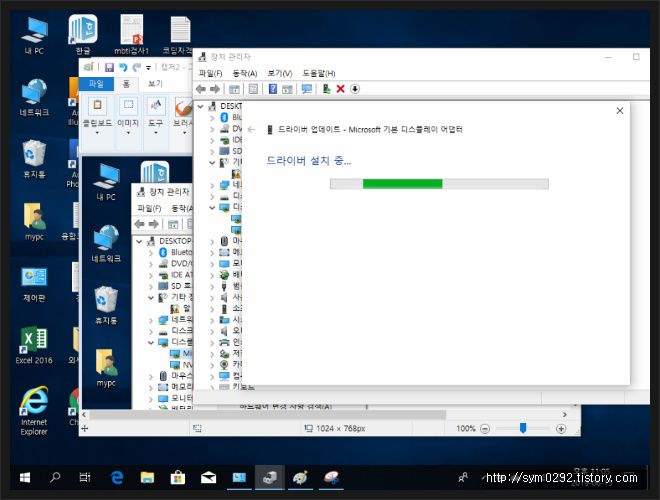Open the Properties sheet icon in Device Manager toolbar
660x500 pixels.
click(x=253, y=89)
